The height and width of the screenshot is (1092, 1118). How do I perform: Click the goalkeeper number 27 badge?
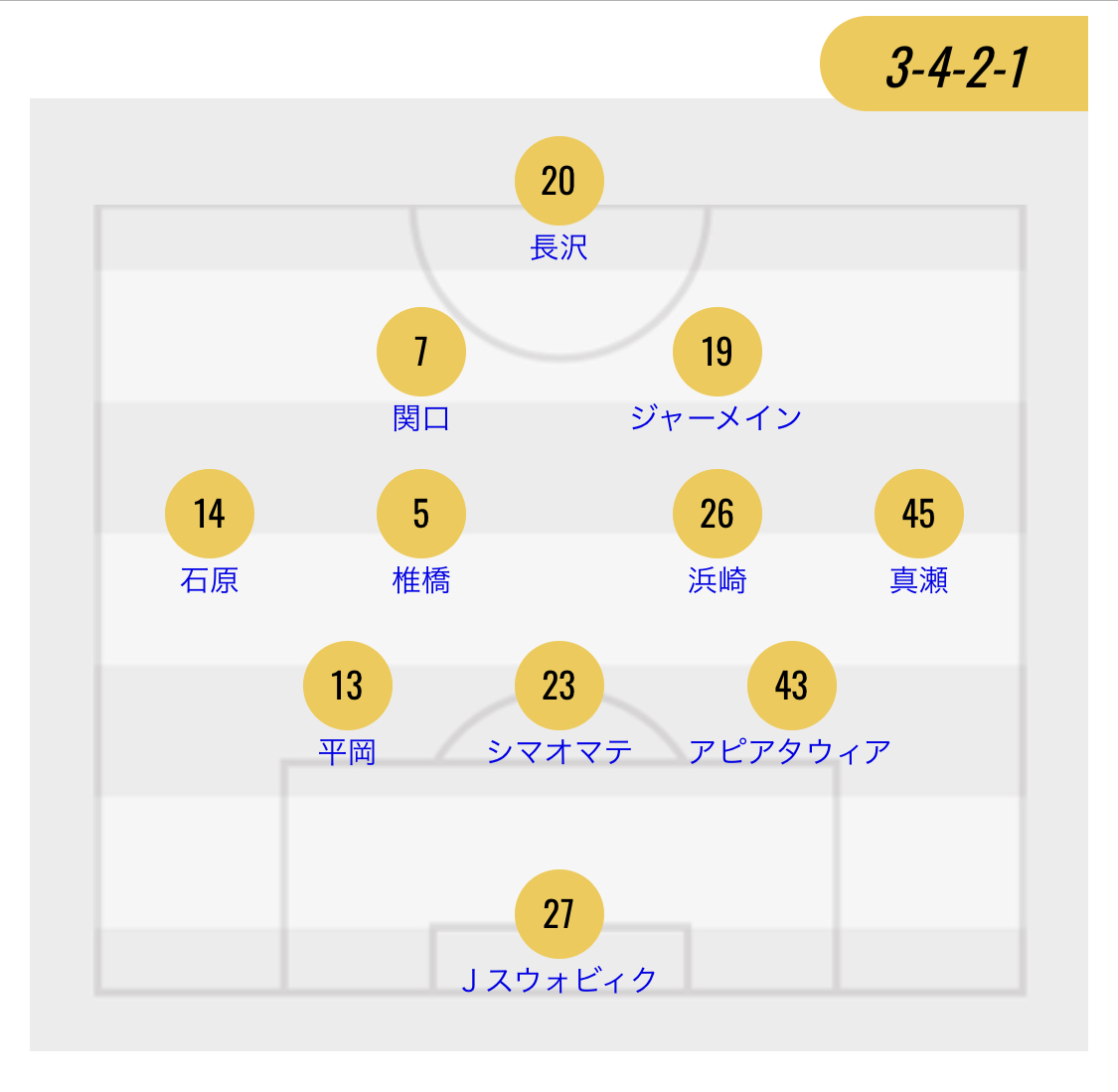[x=559, y=914]
